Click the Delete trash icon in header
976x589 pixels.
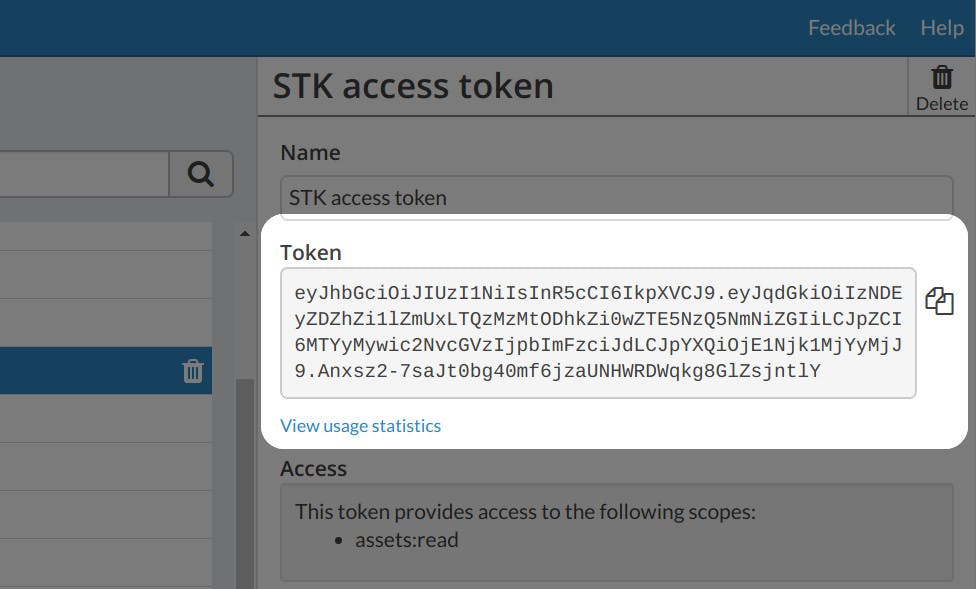(x=941, y=78)
